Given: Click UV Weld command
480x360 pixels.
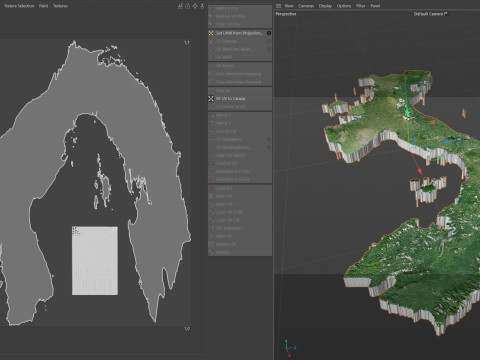Looking at the screenshot, I should coord(240,57).
